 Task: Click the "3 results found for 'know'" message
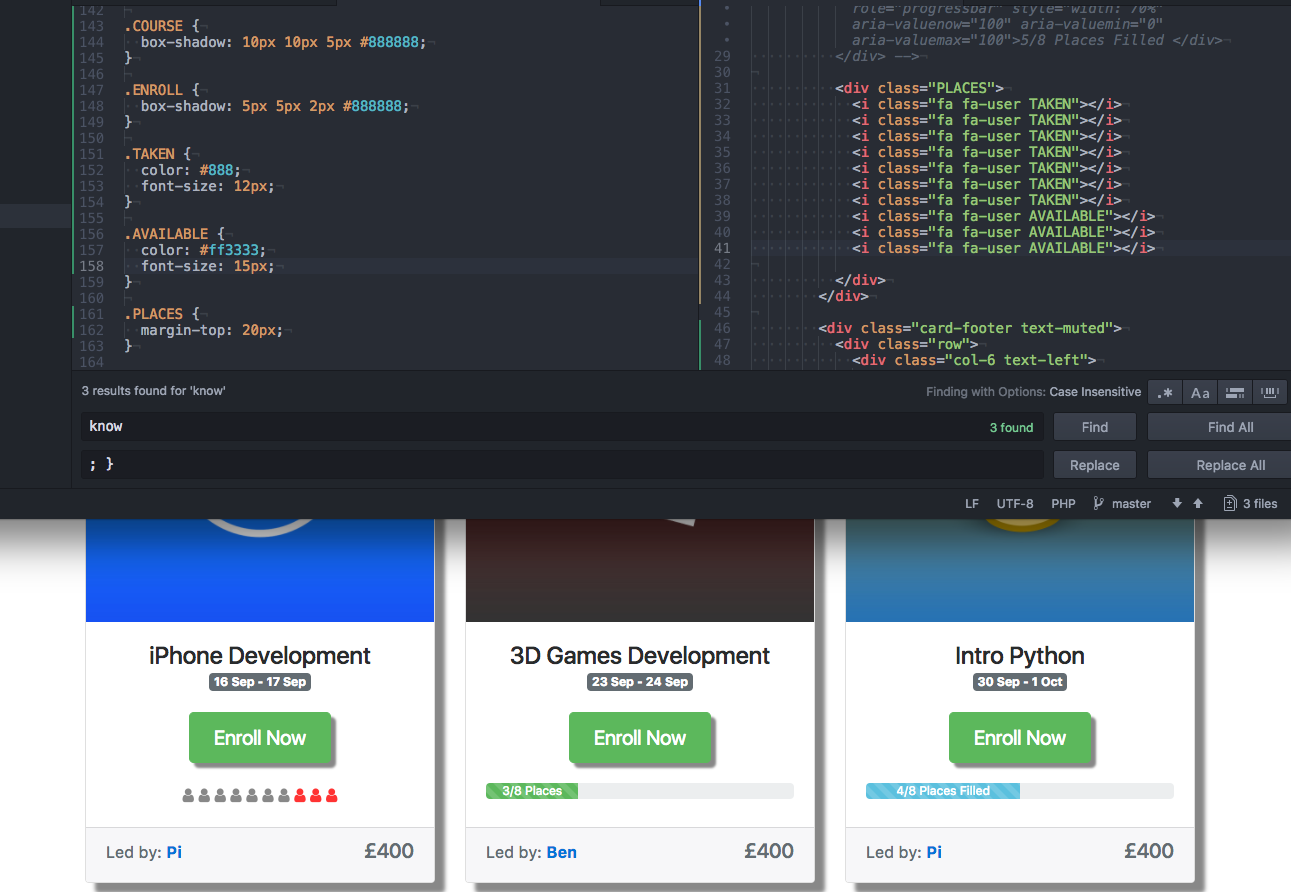pos(154,391)
